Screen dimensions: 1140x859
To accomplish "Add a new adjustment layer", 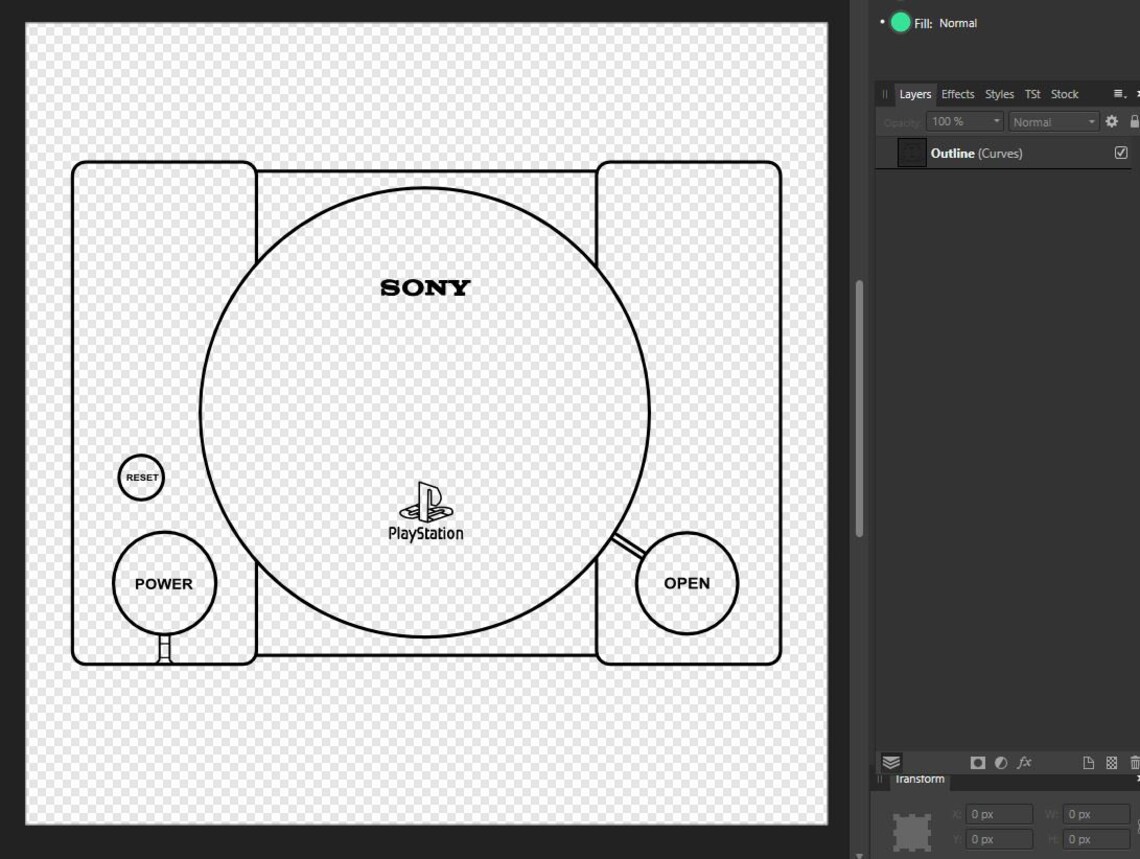I will click(x=1000, y=762).
